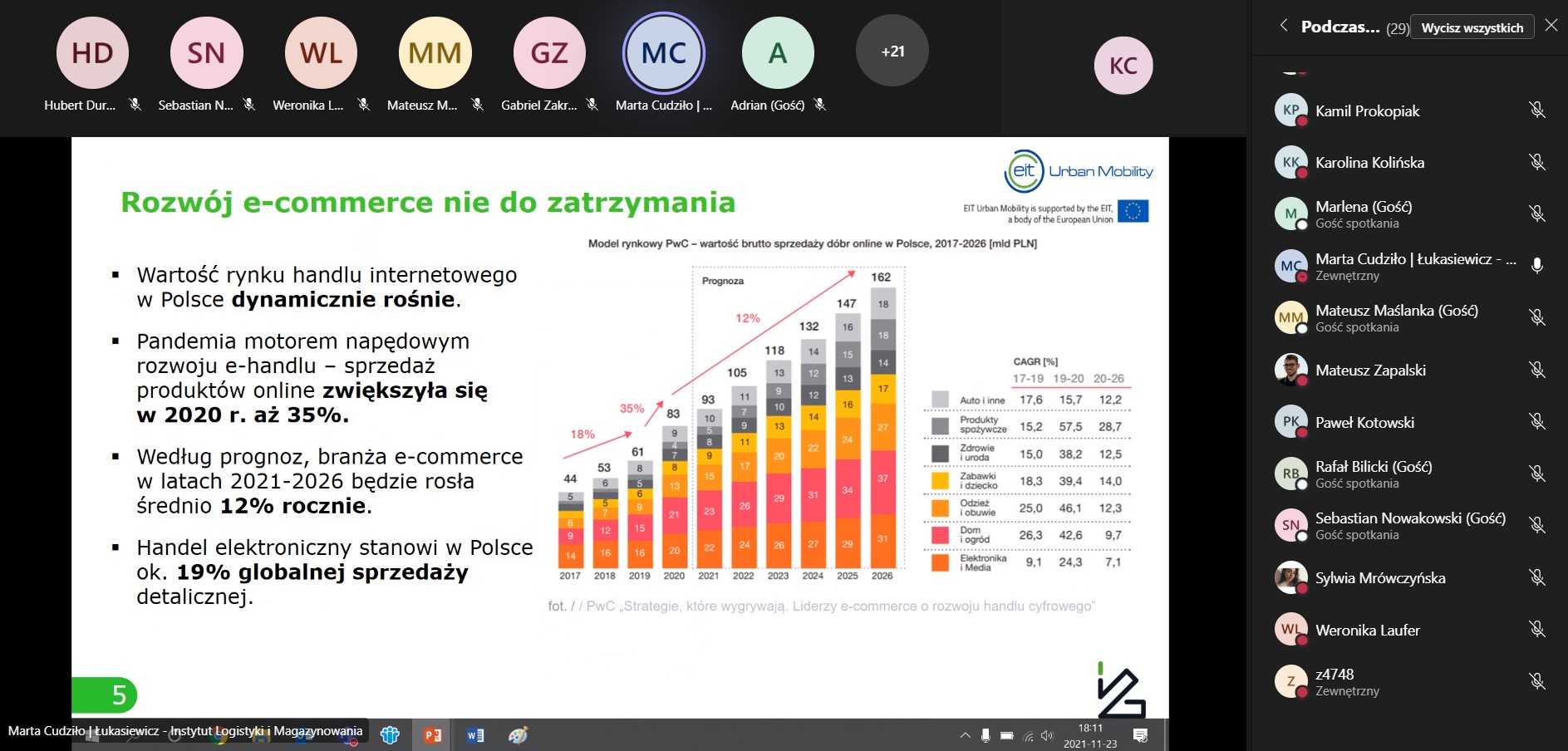The width and height of the screenshot is (1568, 751).
Task: Select the microphone icon in the system tray
Action: (x=986, y=735)
